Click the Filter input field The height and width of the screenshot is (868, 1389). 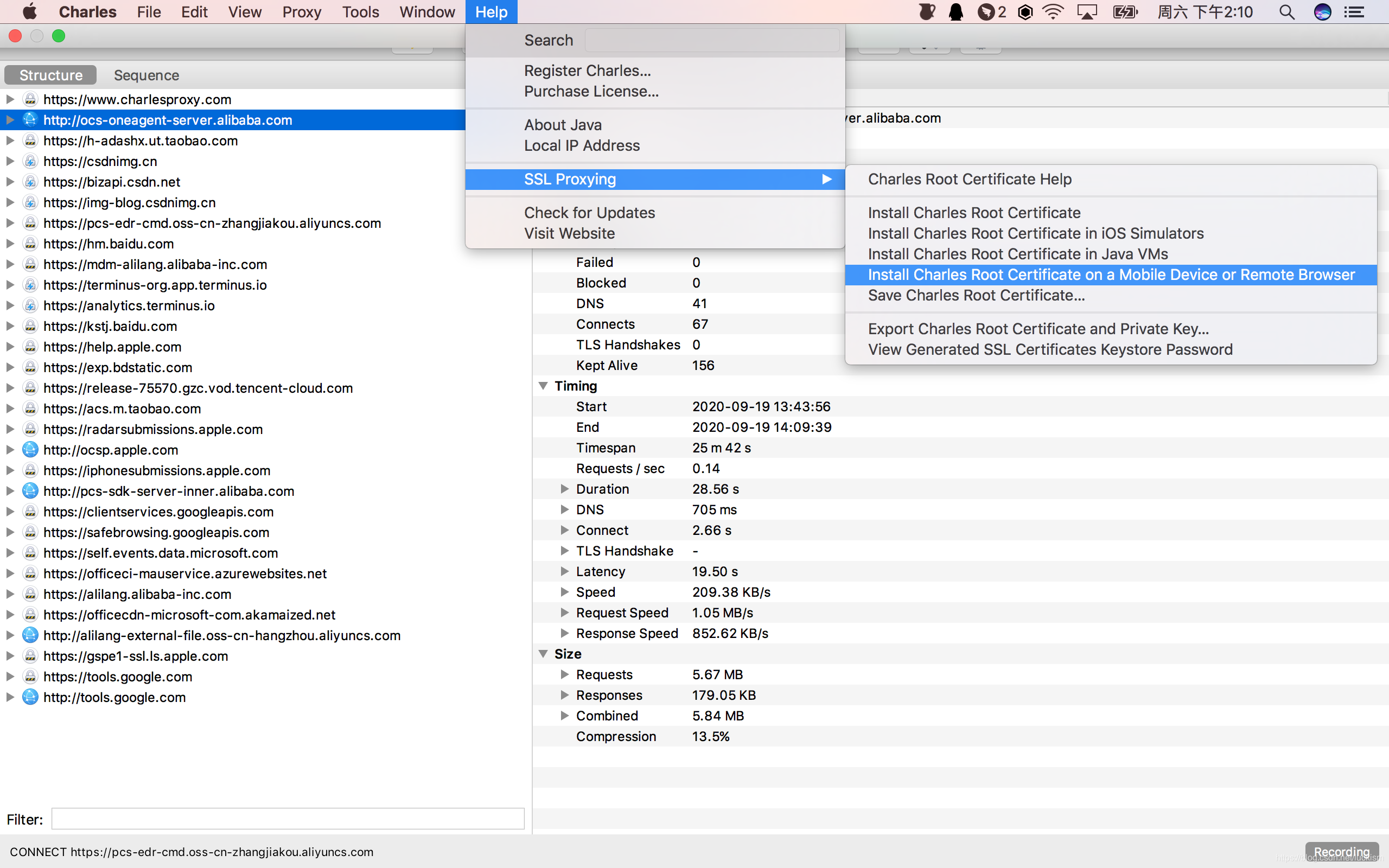[x=288, y=819]
